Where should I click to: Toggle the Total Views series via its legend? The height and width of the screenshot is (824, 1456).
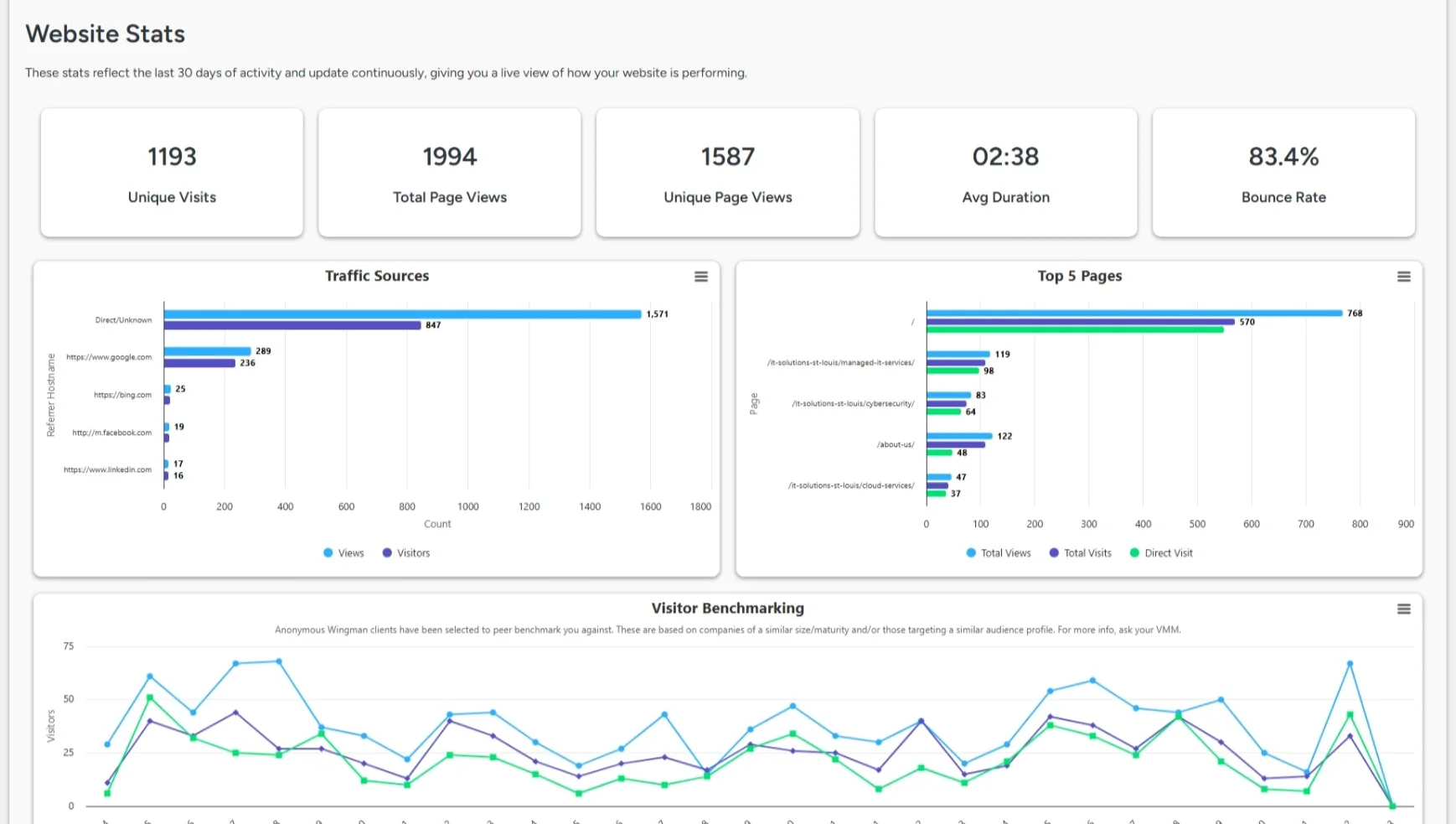(1006, 552)
